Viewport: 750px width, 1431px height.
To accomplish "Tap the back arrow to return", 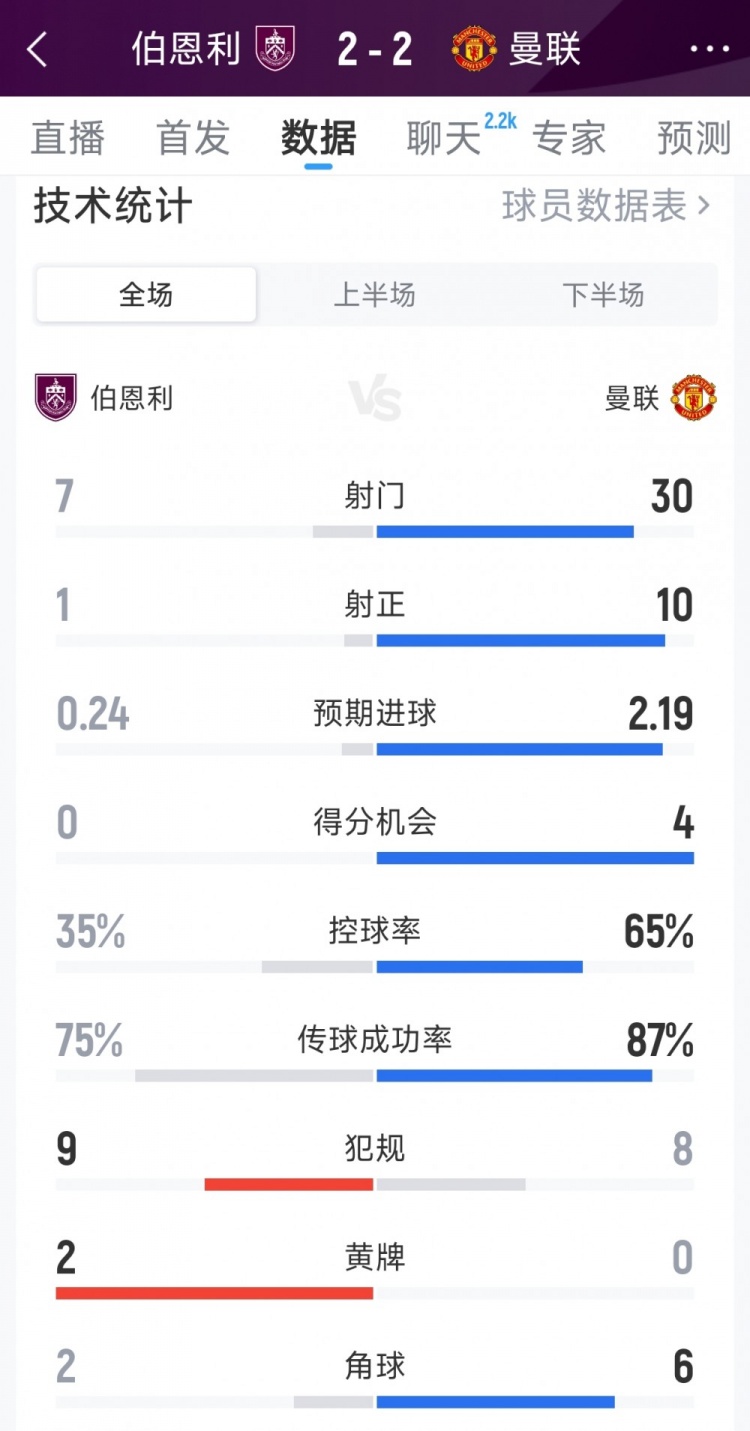I will tap(38, 49).
